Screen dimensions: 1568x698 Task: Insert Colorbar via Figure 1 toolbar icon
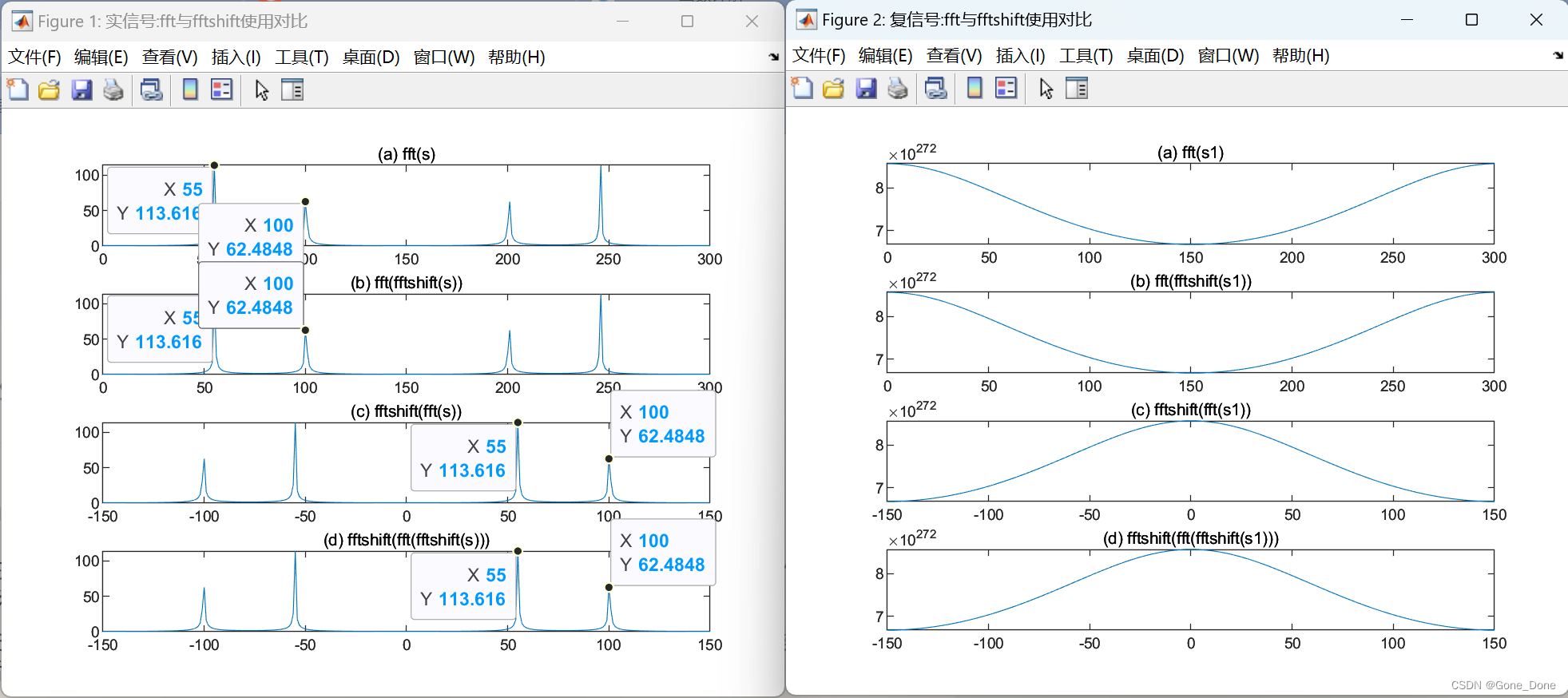point(190,89)
